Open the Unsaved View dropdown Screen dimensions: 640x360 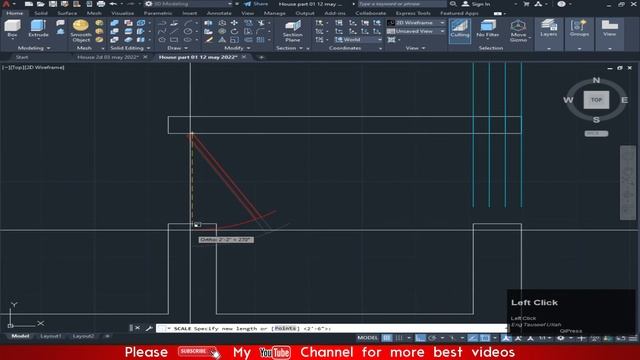tap(416, 31)
